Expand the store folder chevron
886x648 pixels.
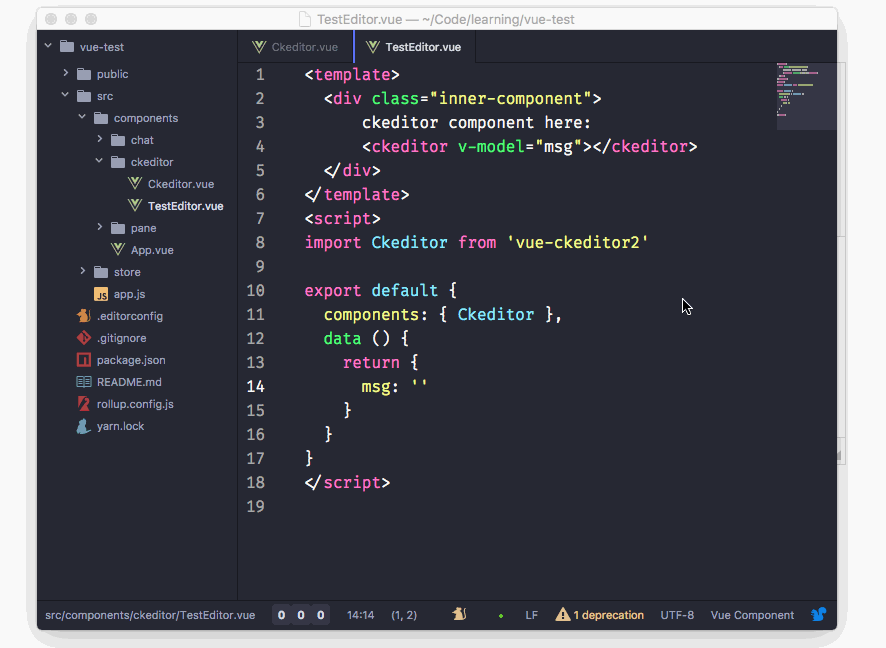(82, 271)
